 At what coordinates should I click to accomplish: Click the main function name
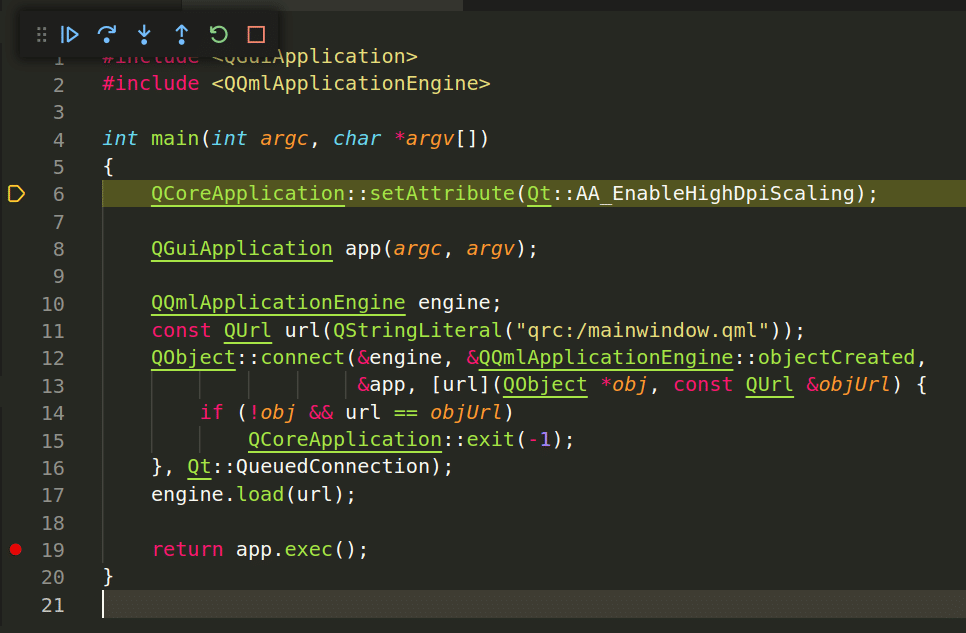[175, 139]
